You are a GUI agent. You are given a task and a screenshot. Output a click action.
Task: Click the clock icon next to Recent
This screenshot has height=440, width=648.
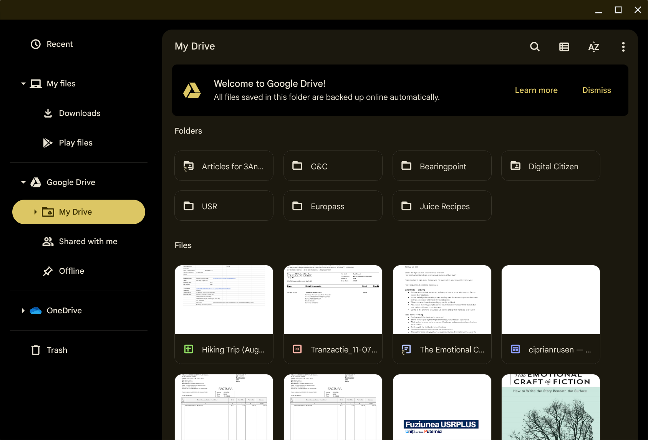coord(36,44)
